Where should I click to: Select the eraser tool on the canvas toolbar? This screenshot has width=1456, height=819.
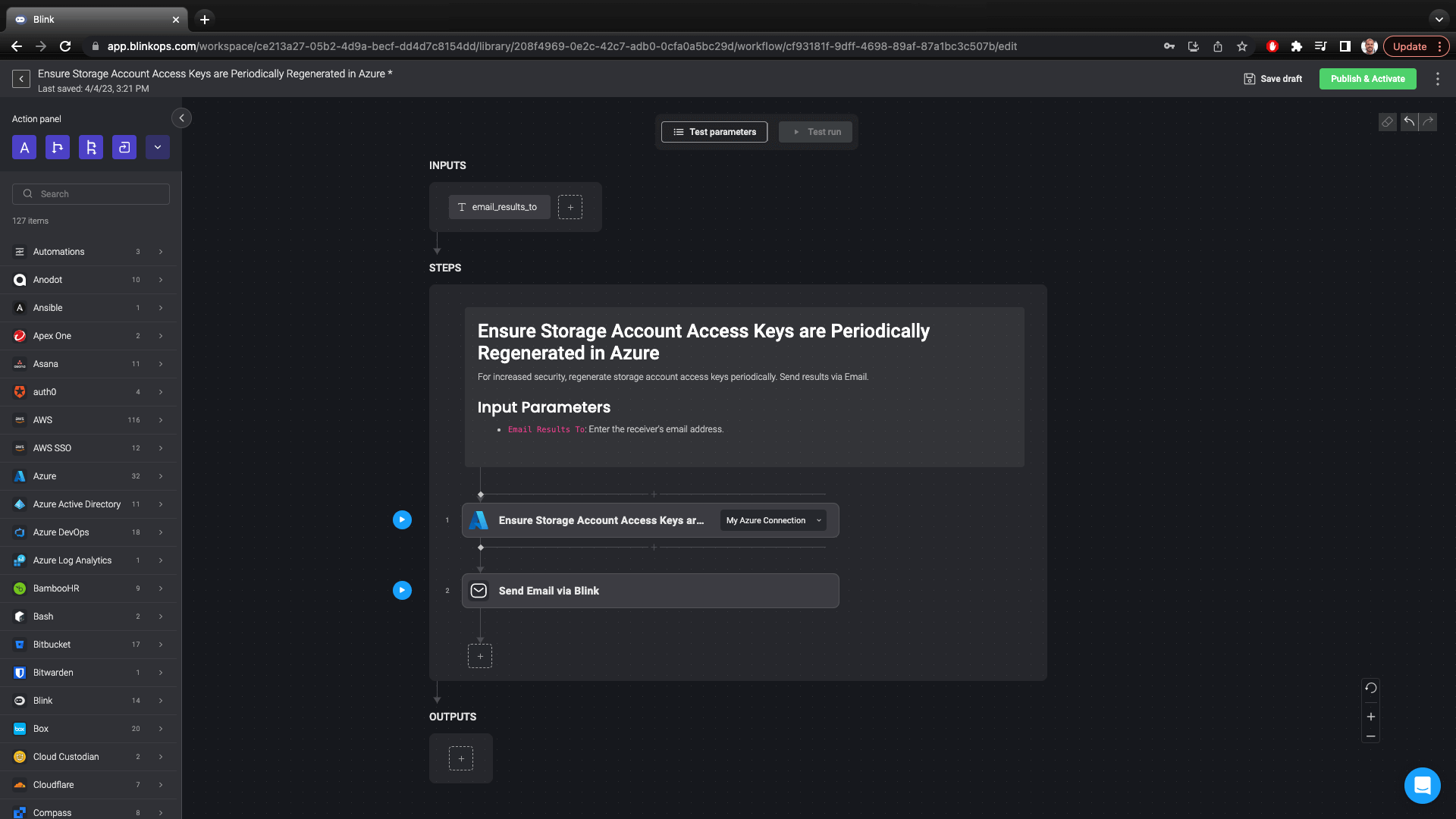(1388, 121)
